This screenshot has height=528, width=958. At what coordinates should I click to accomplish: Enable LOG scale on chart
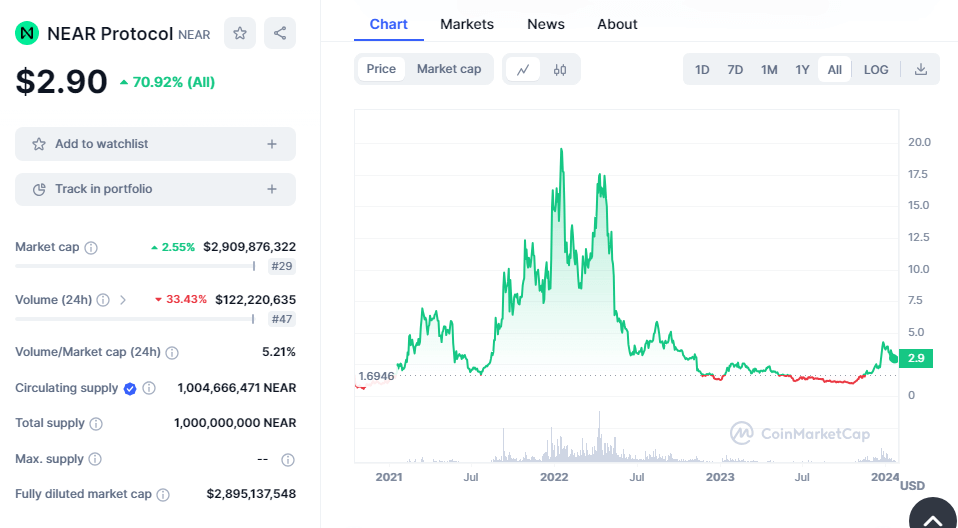(x=876, y=69)
